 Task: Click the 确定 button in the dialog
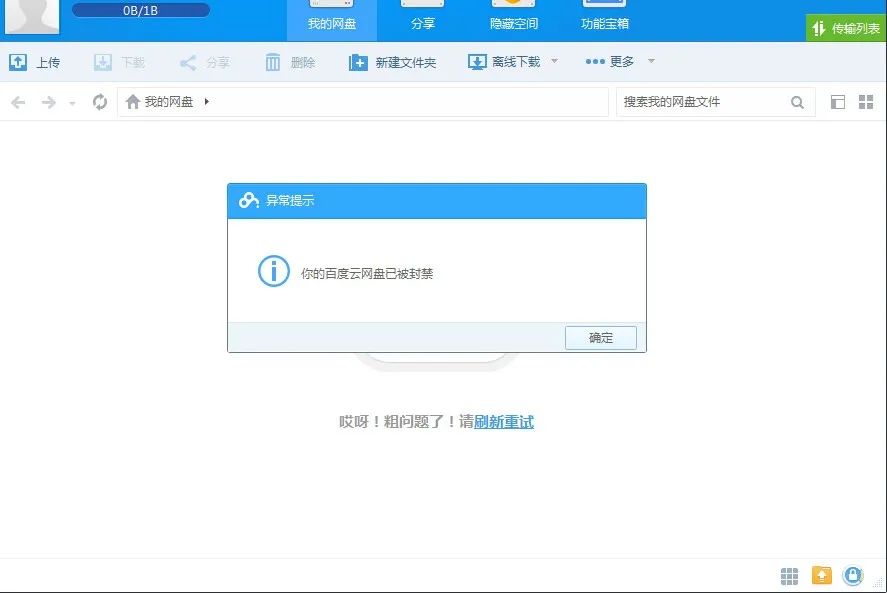click(600, 338)
